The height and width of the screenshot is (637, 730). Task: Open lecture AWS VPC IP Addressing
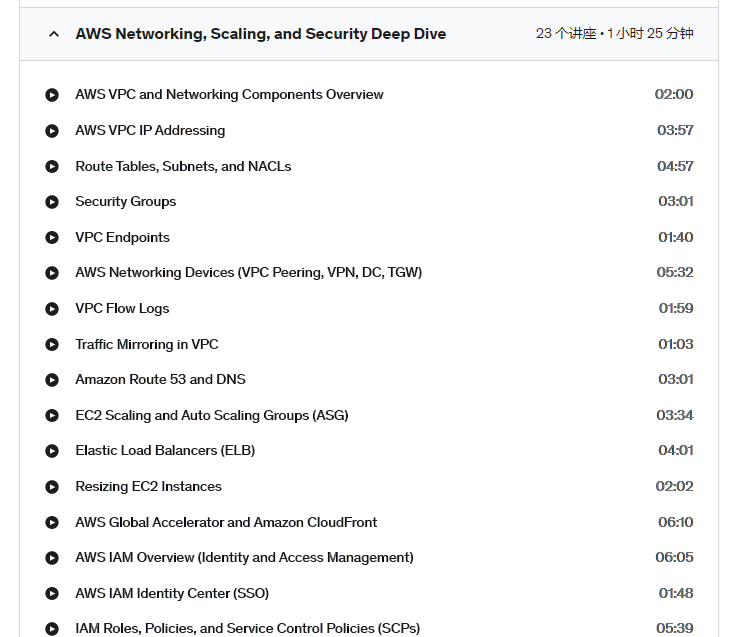click(150, 130)
